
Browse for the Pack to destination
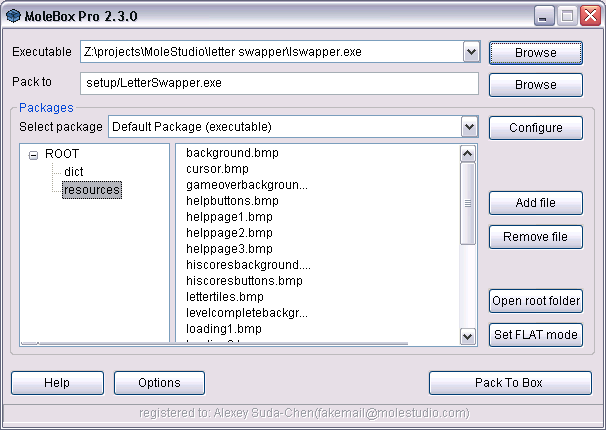tap(535, 85)
